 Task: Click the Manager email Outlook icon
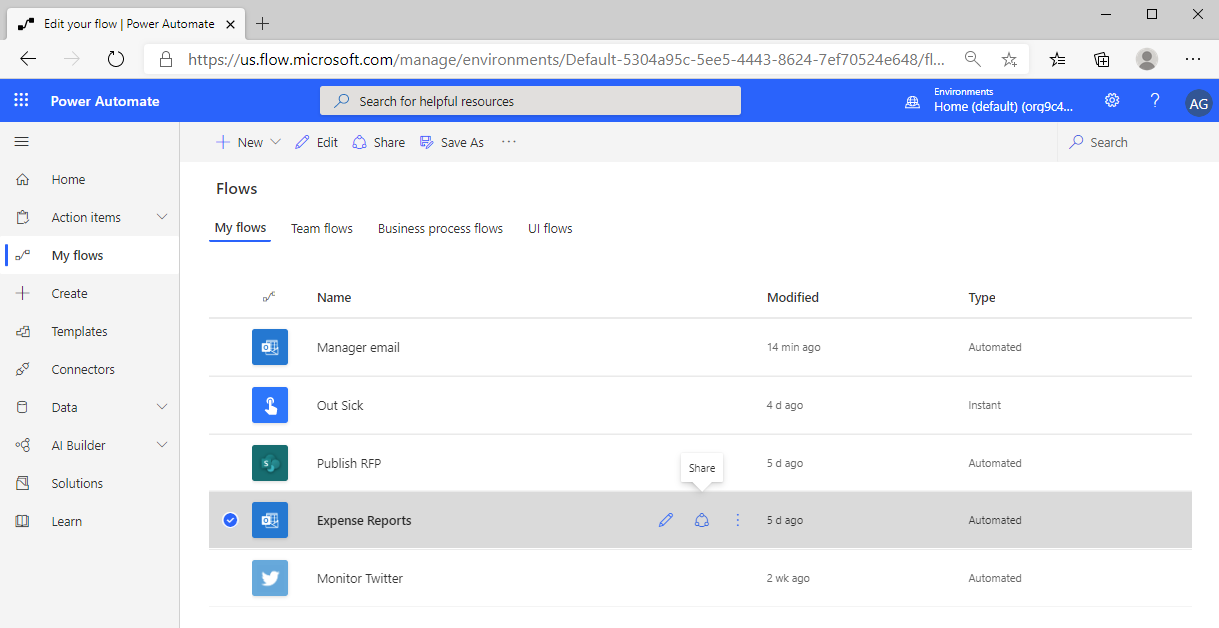click(270, 347)
